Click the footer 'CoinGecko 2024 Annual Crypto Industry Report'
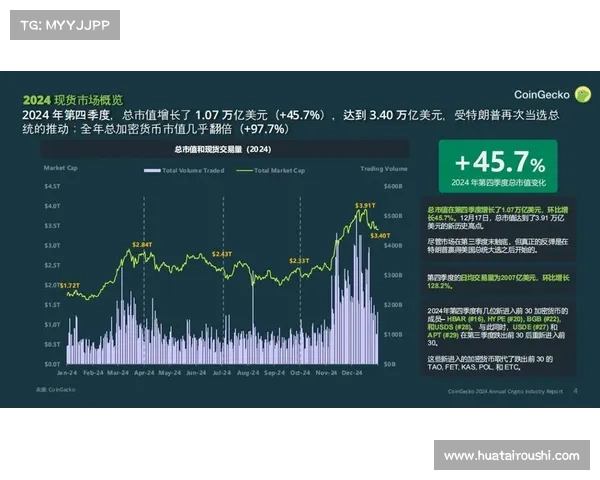 pyautogui.click(x=505, y=391)
